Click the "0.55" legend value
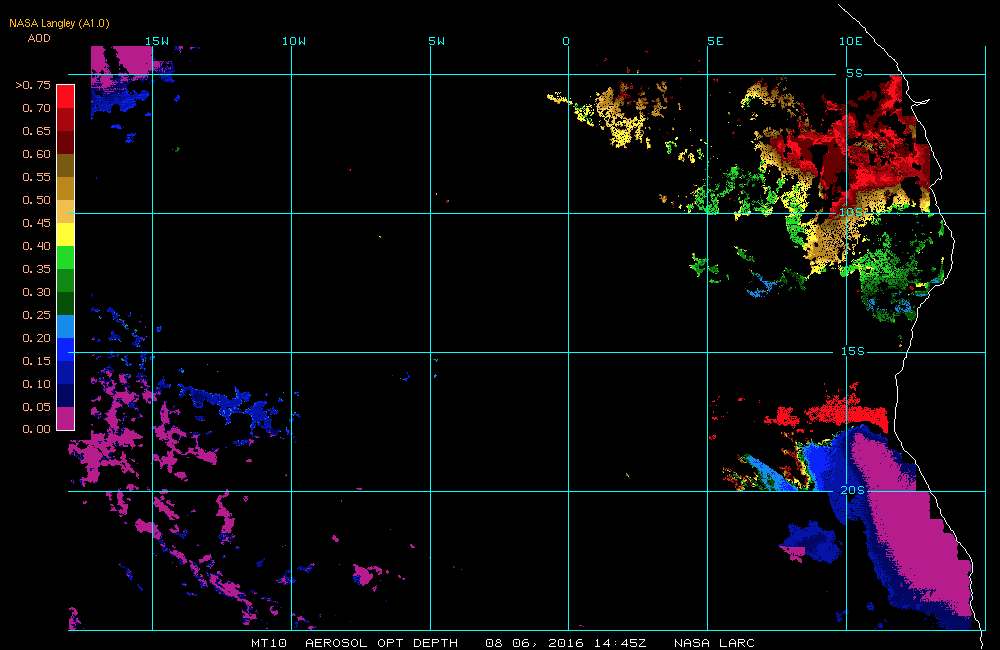 [36, 177]
